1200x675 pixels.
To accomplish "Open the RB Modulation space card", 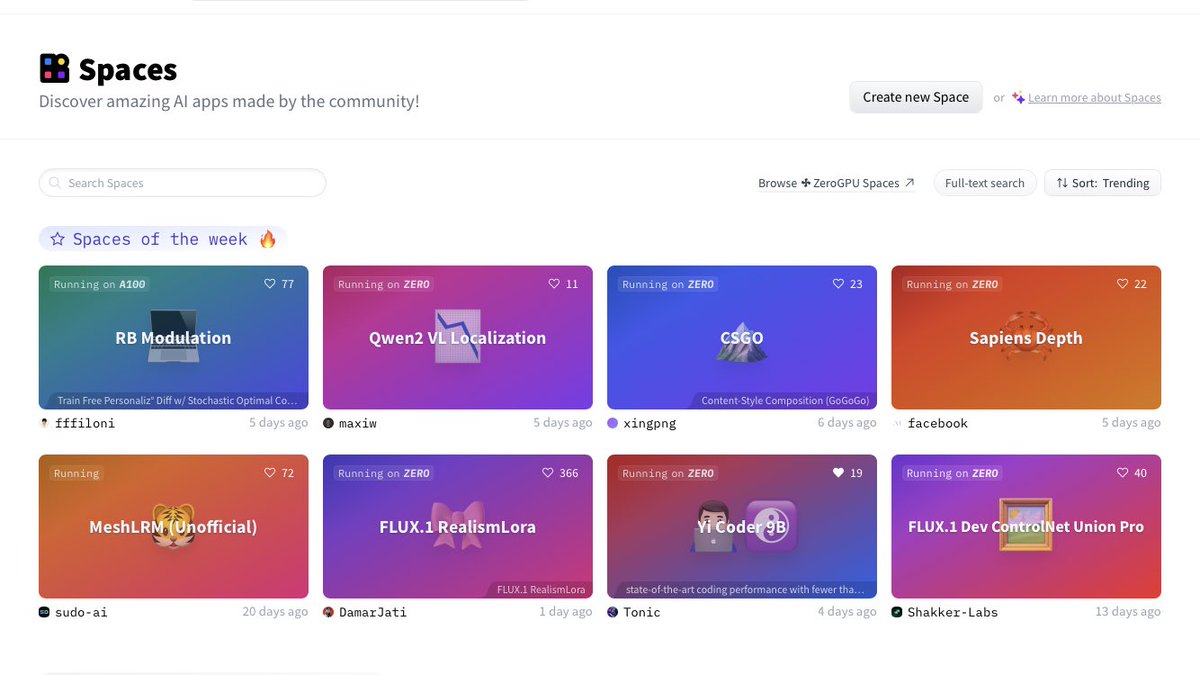I will click(174, 337).
